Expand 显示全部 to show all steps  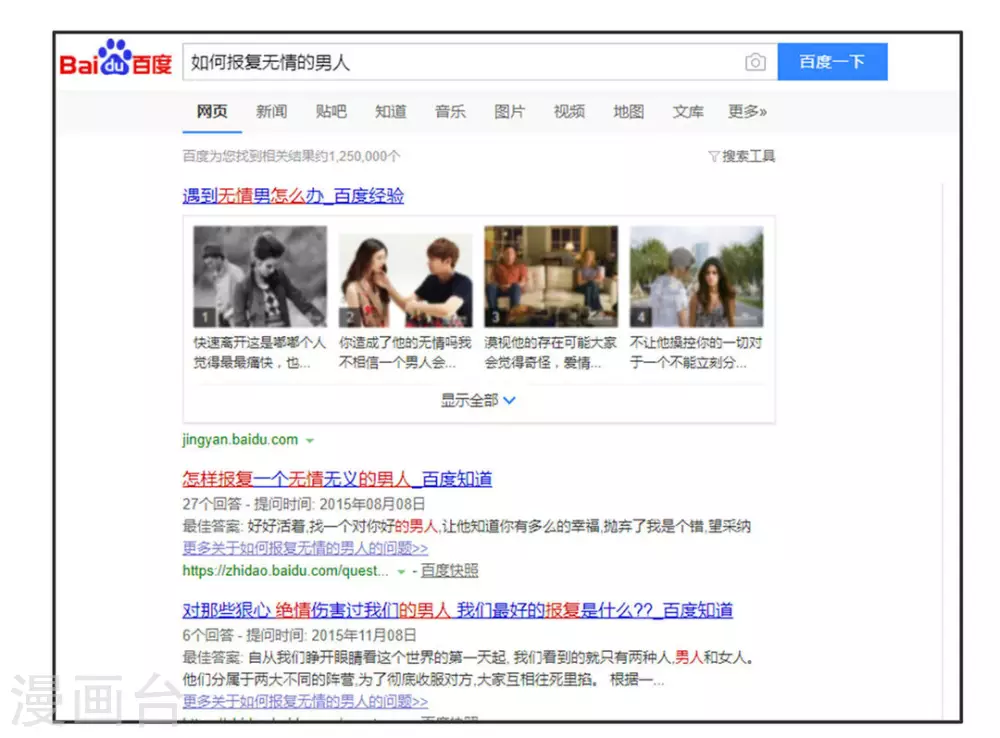[478, 400]
